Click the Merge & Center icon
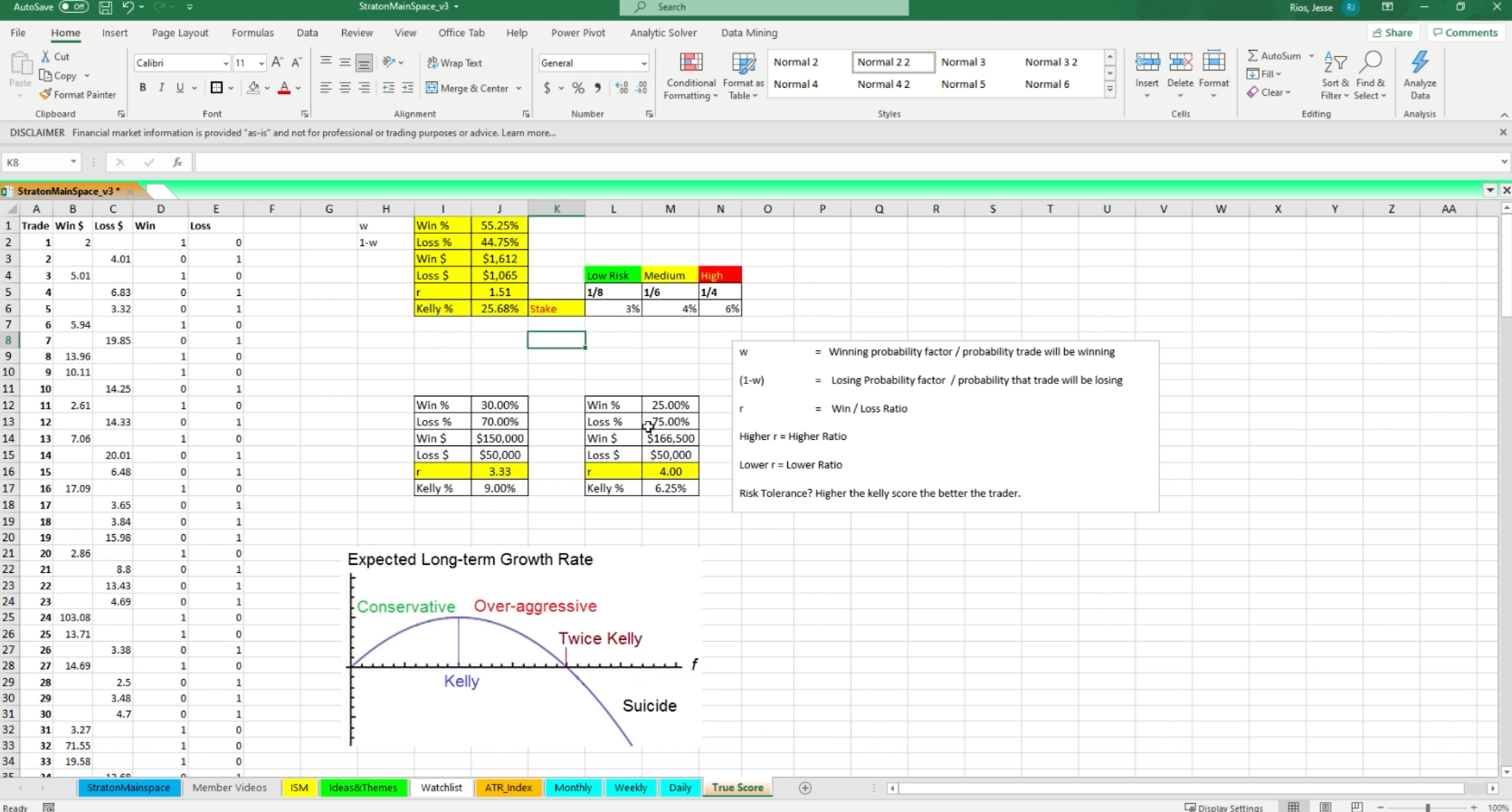This screenshot has height=812, width=1512. coord(433,88)
